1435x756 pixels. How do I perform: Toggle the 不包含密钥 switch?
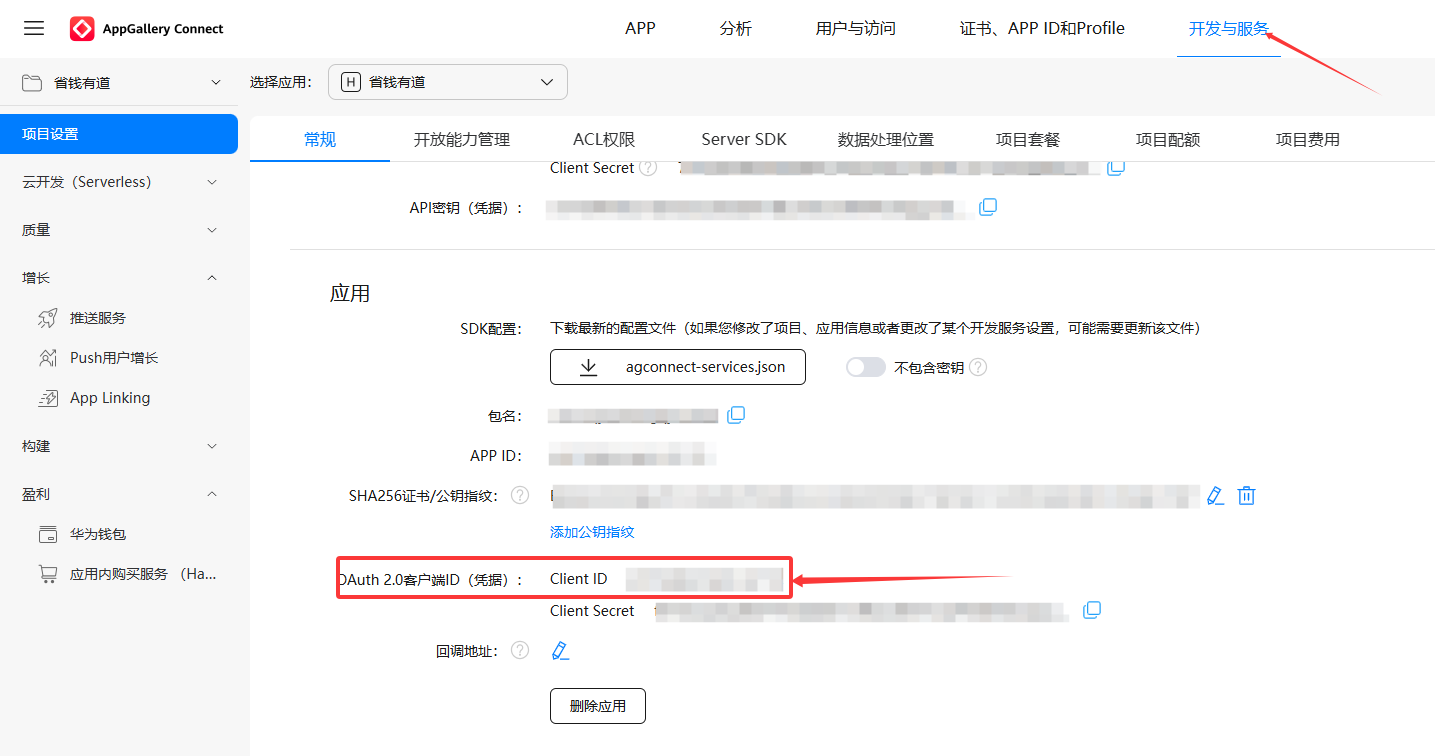866,367
